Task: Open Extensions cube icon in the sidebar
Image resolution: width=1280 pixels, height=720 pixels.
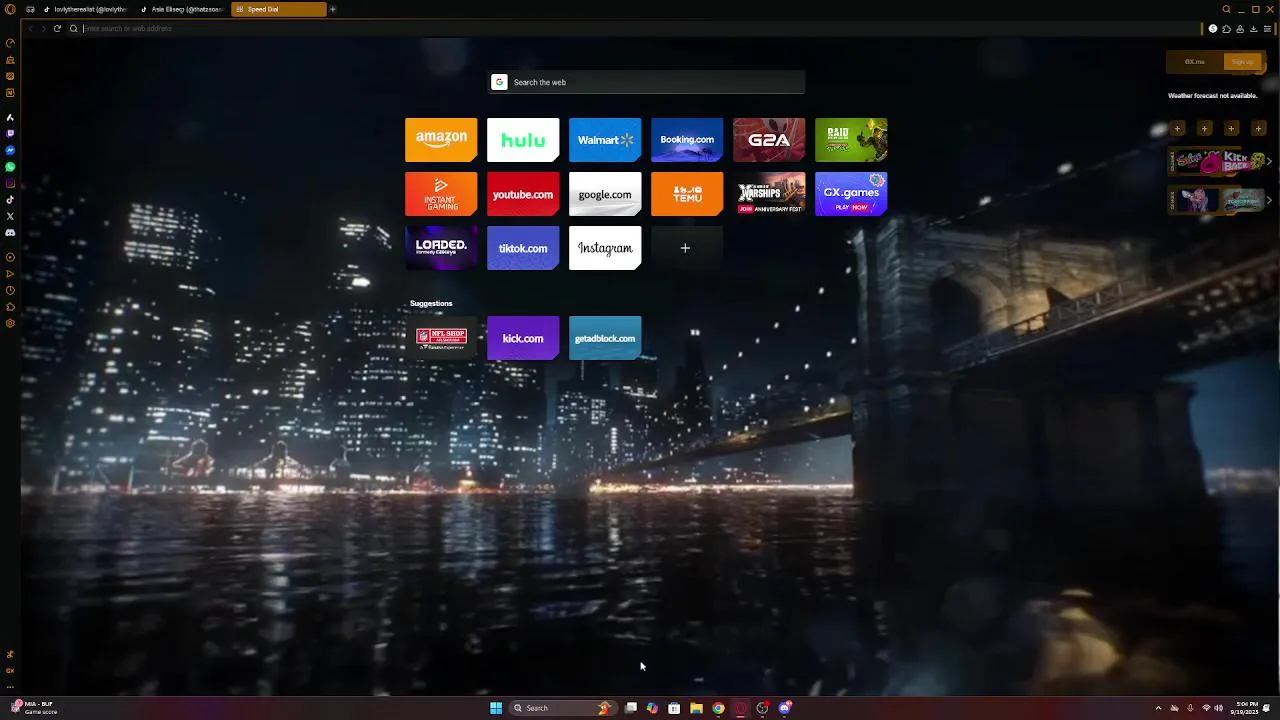Action: tap(10, 306)
